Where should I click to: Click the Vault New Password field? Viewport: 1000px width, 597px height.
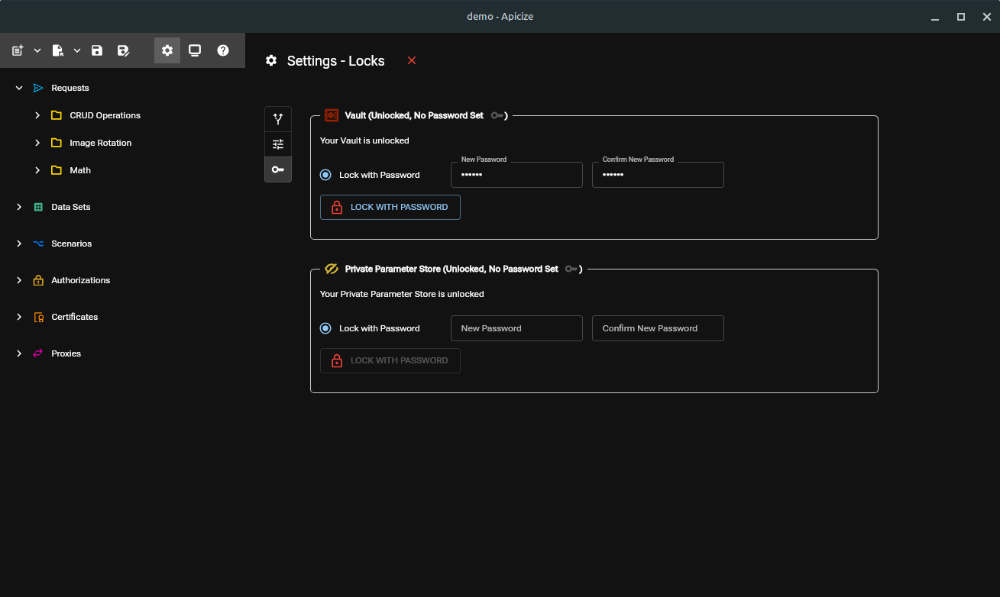click(x=516, y=174)
